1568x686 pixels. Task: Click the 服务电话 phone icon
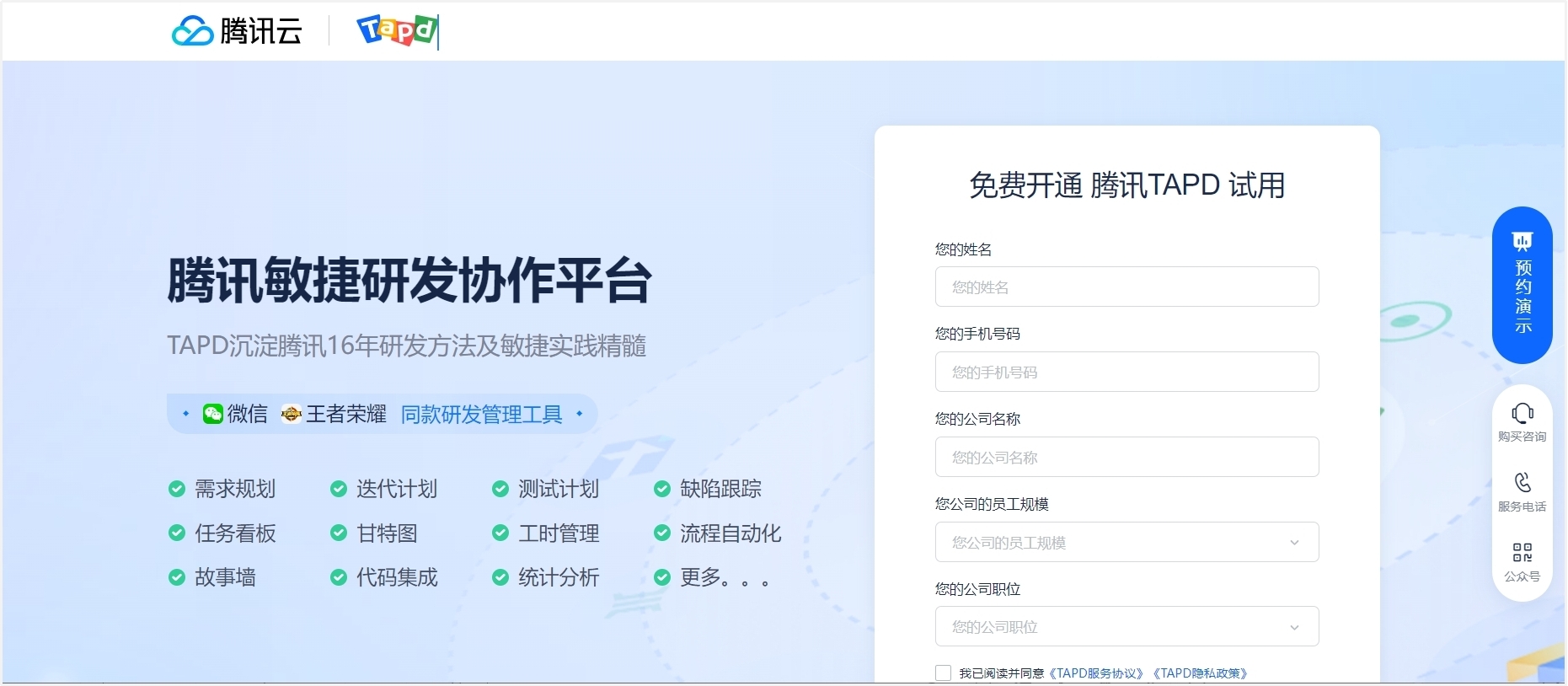pyautogui.click(x=1523, y=483)
